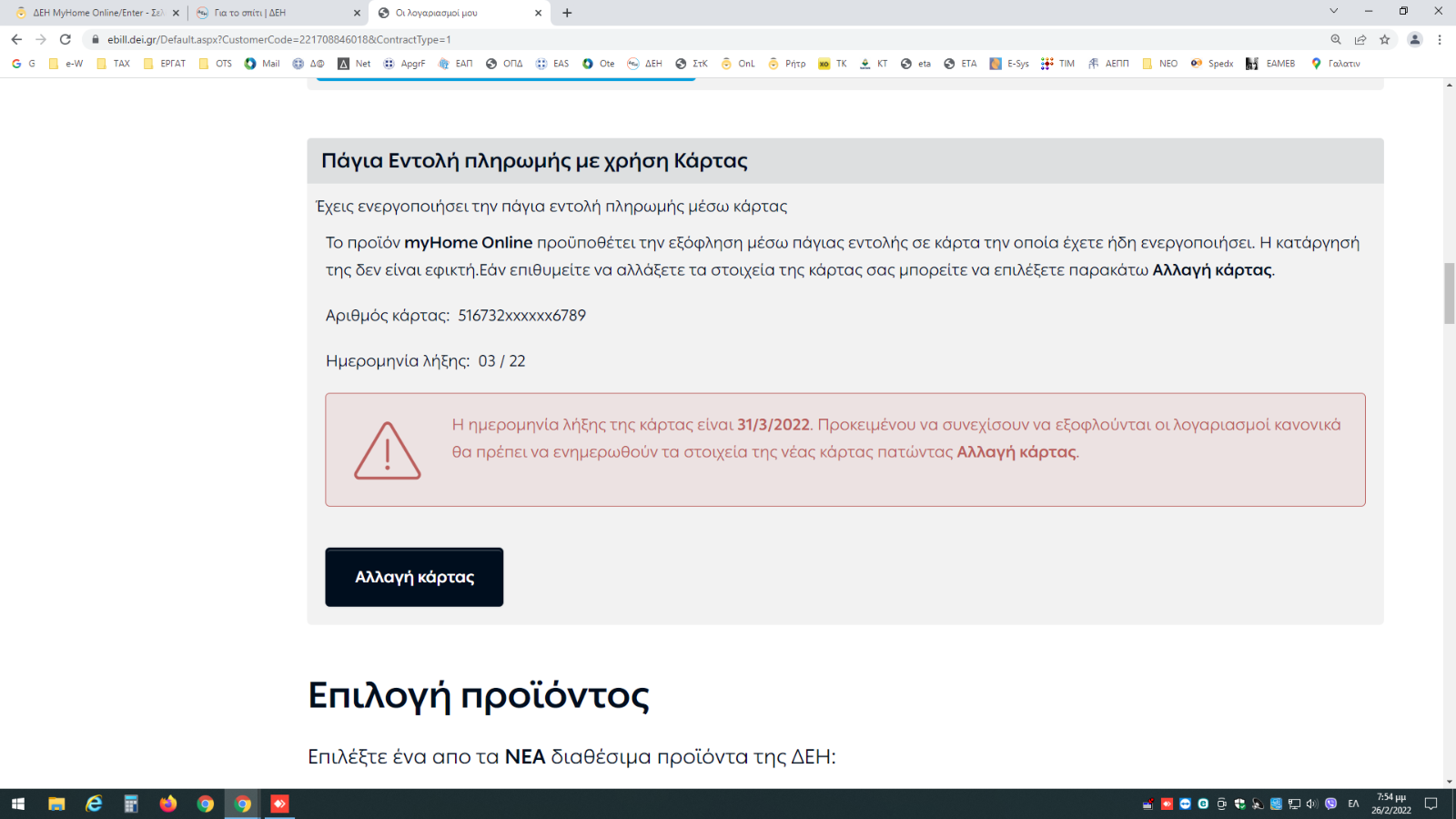Open Viber tray icon
This screenshot has width=1456, height=819.
coord(1330,804)
